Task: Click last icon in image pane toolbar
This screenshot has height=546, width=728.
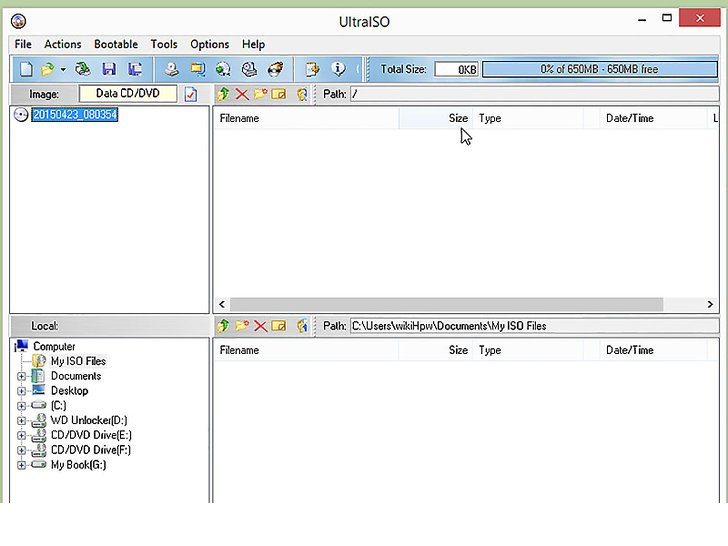Action: (x=302, y=94)
